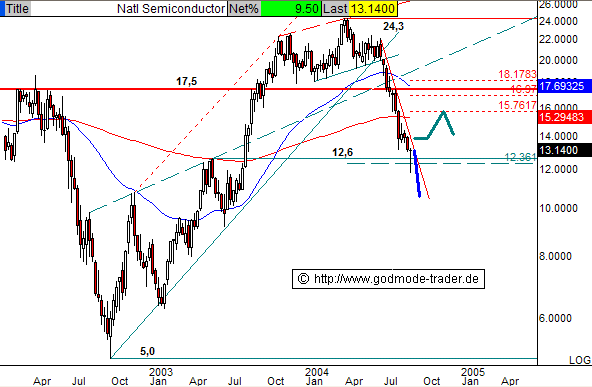Toggle the LOG scale indicator
This screenshot has height=387, width=592.
point(580,360)
